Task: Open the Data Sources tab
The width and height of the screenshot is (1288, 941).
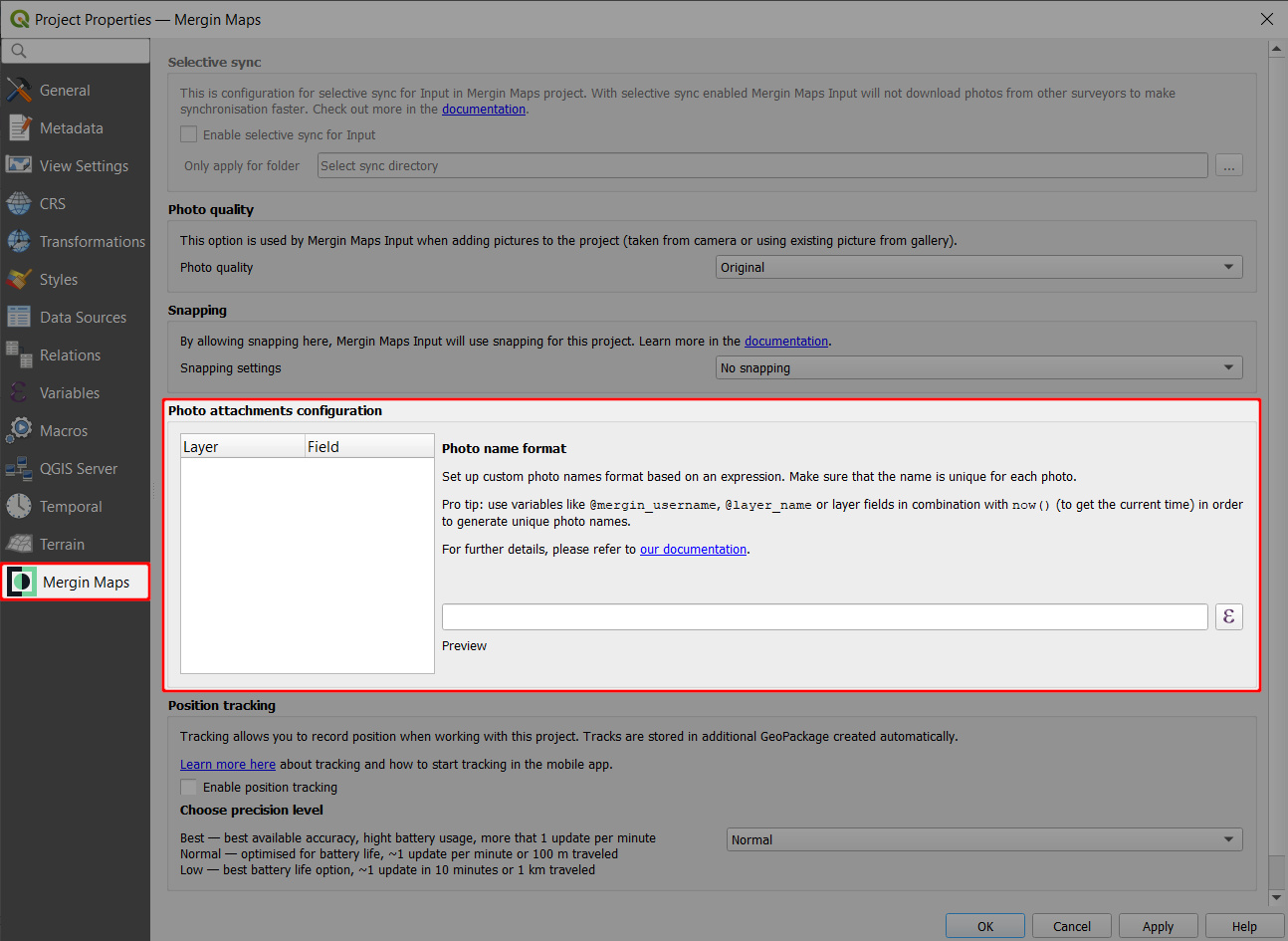Action: pos(76,317)
